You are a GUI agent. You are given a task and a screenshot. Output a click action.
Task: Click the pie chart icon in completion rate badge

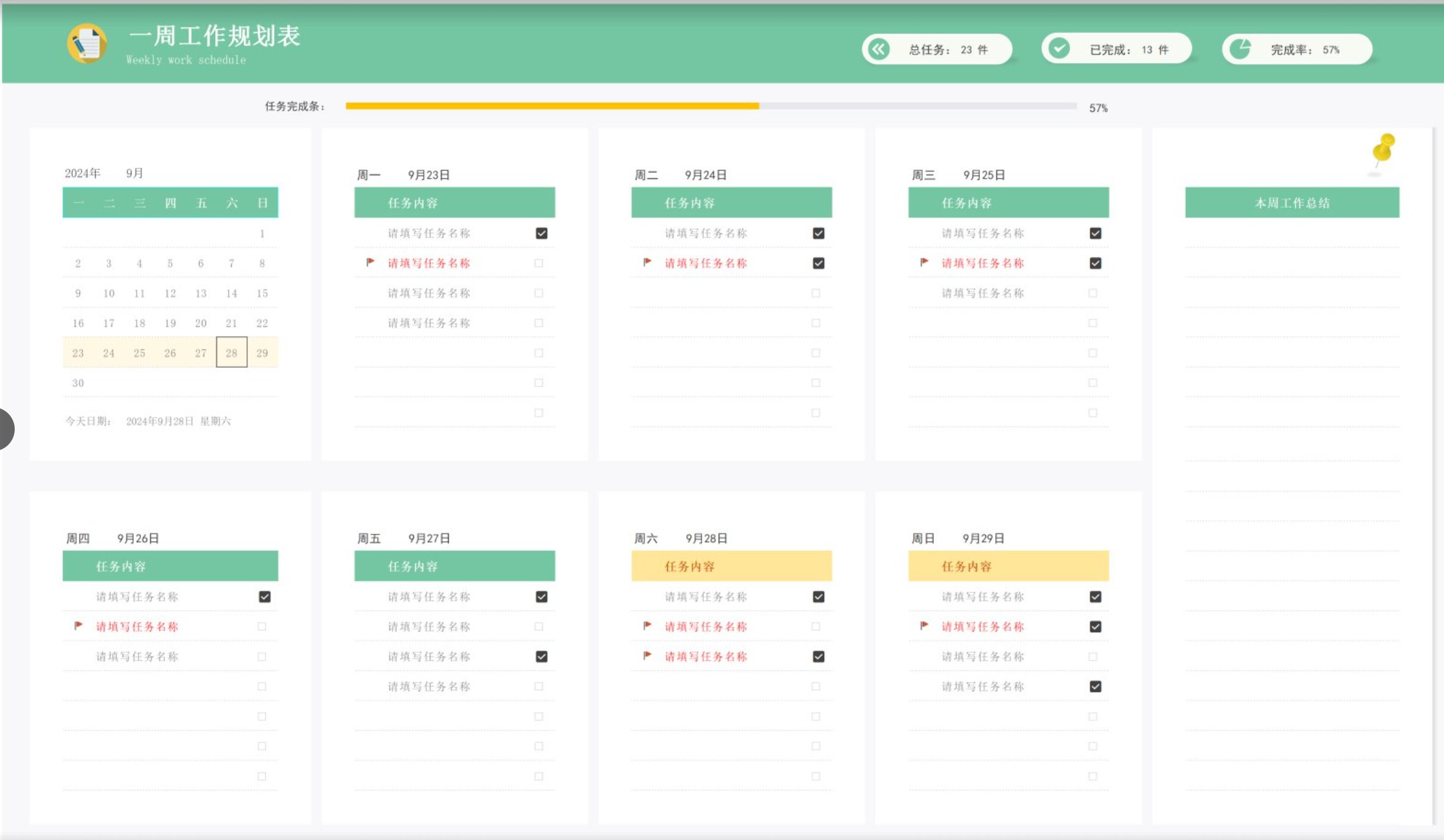point(1240,48)
